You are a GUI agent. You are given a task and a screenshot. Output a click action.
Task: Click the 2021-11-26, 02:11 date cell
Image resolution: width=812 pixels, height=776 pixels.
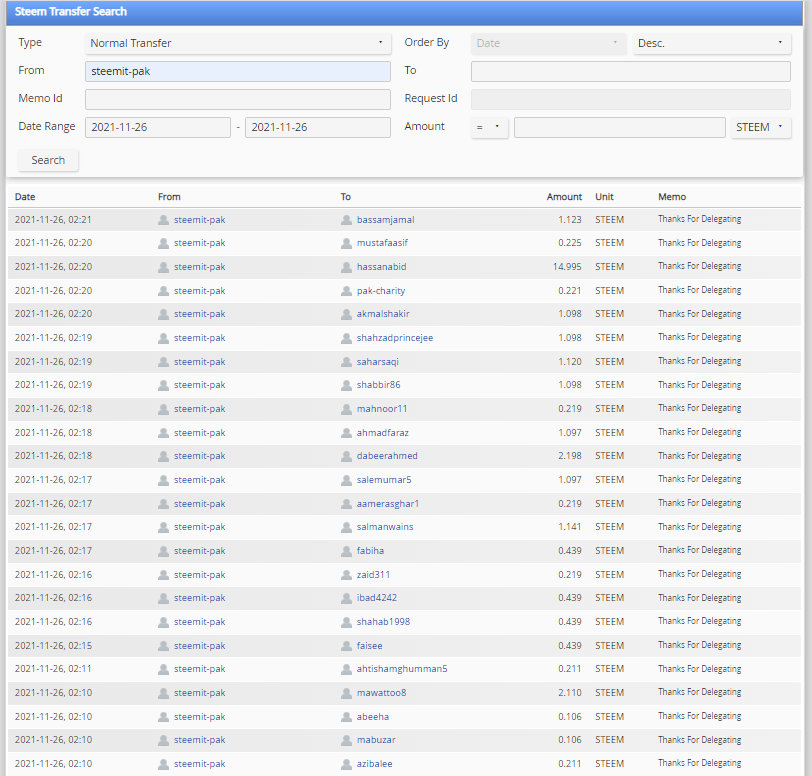pyautogui.click(x=53, y=669)
